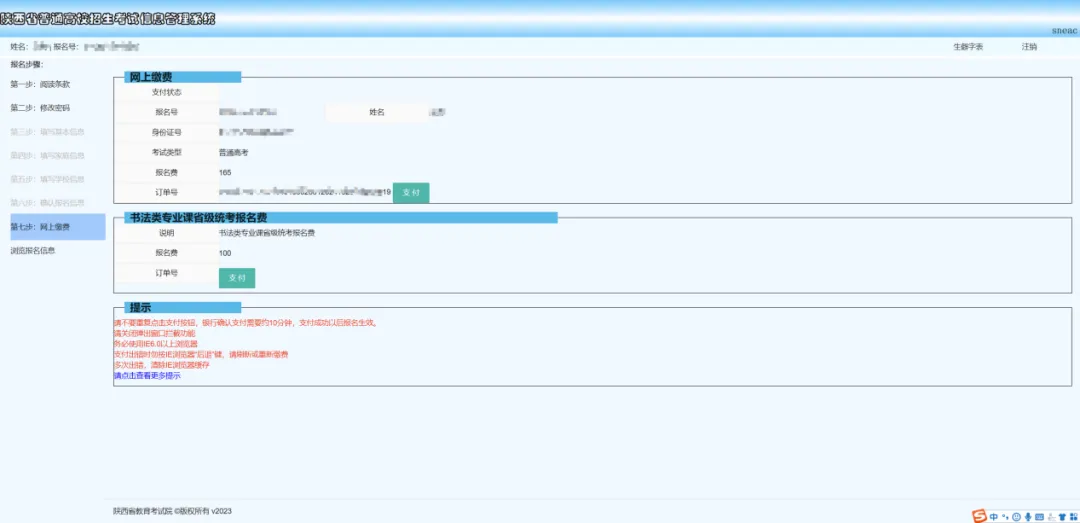The image size is (1080, 523).
Task: Click 支付 button for 普通高考 order
Action: pyautogui.click(x=410, y=192)
